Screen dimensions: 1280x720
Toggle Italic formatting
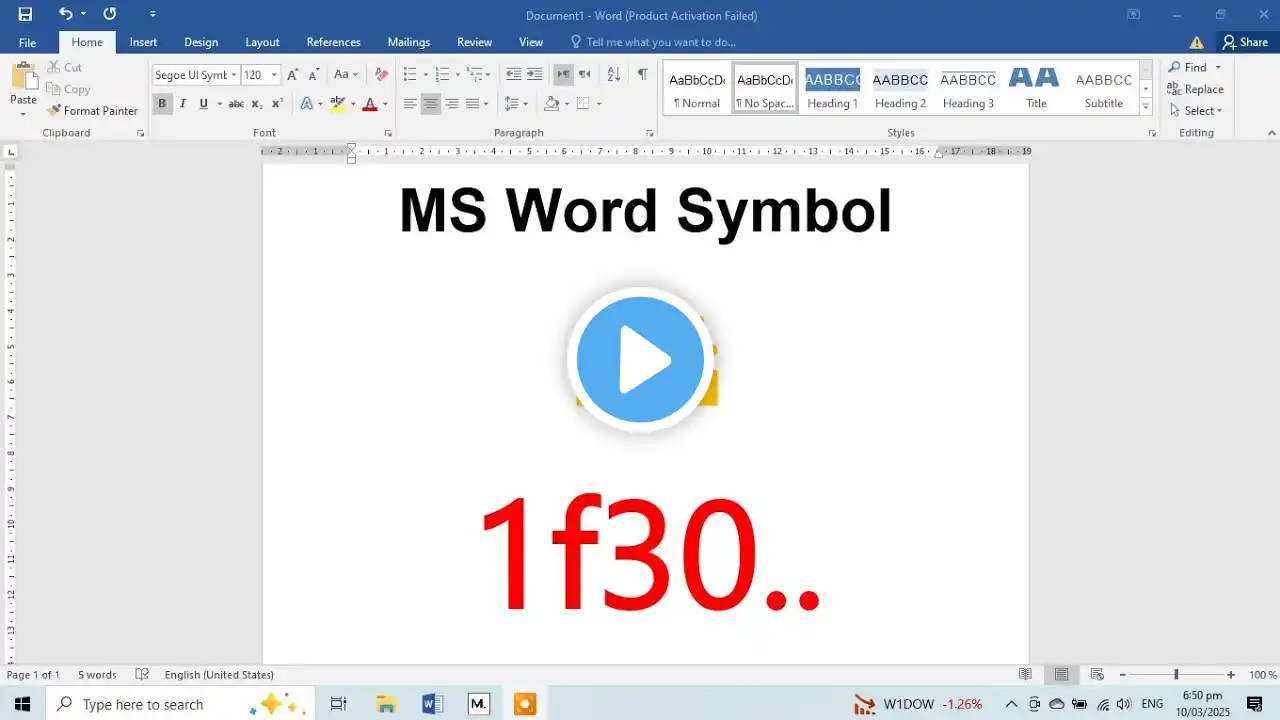(183, 104)
